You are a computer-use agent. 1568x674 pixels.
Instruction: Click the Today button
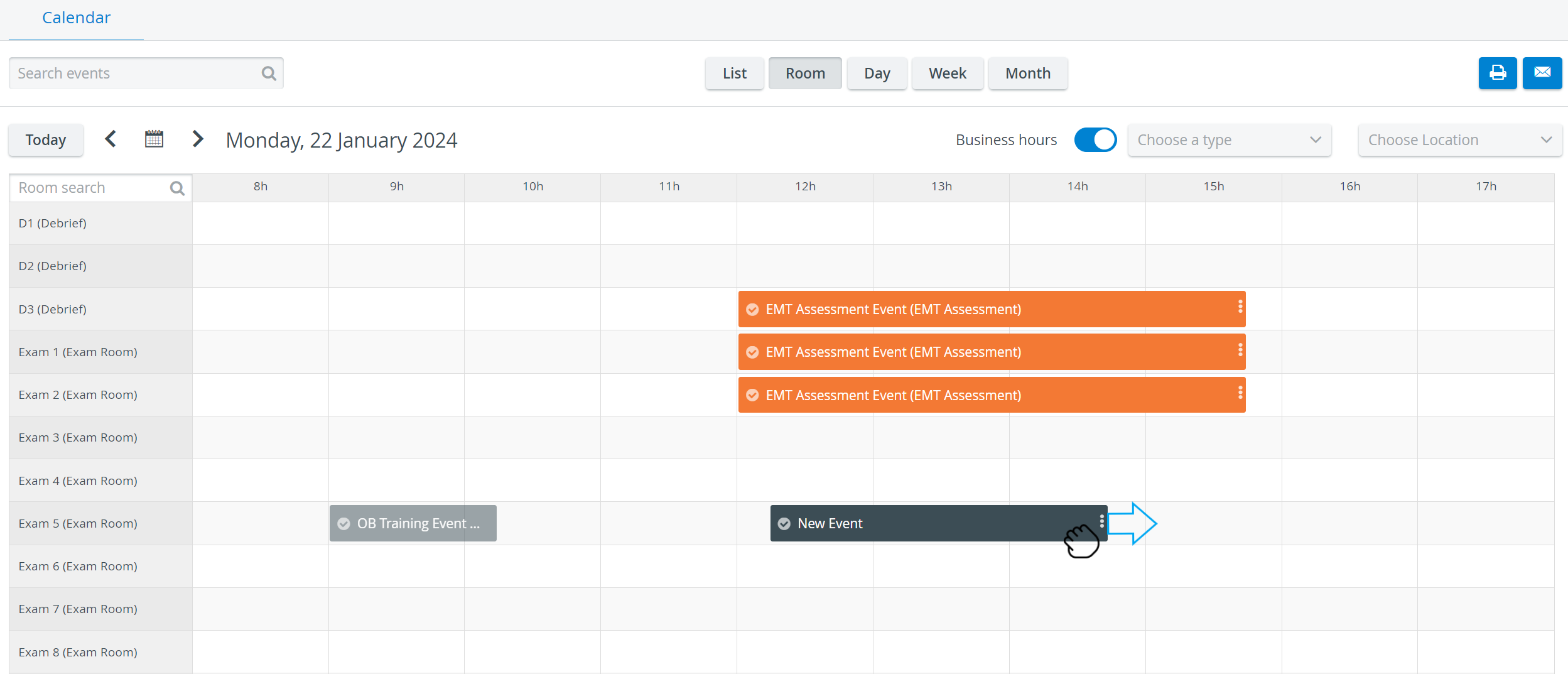[x=46, y=139]
